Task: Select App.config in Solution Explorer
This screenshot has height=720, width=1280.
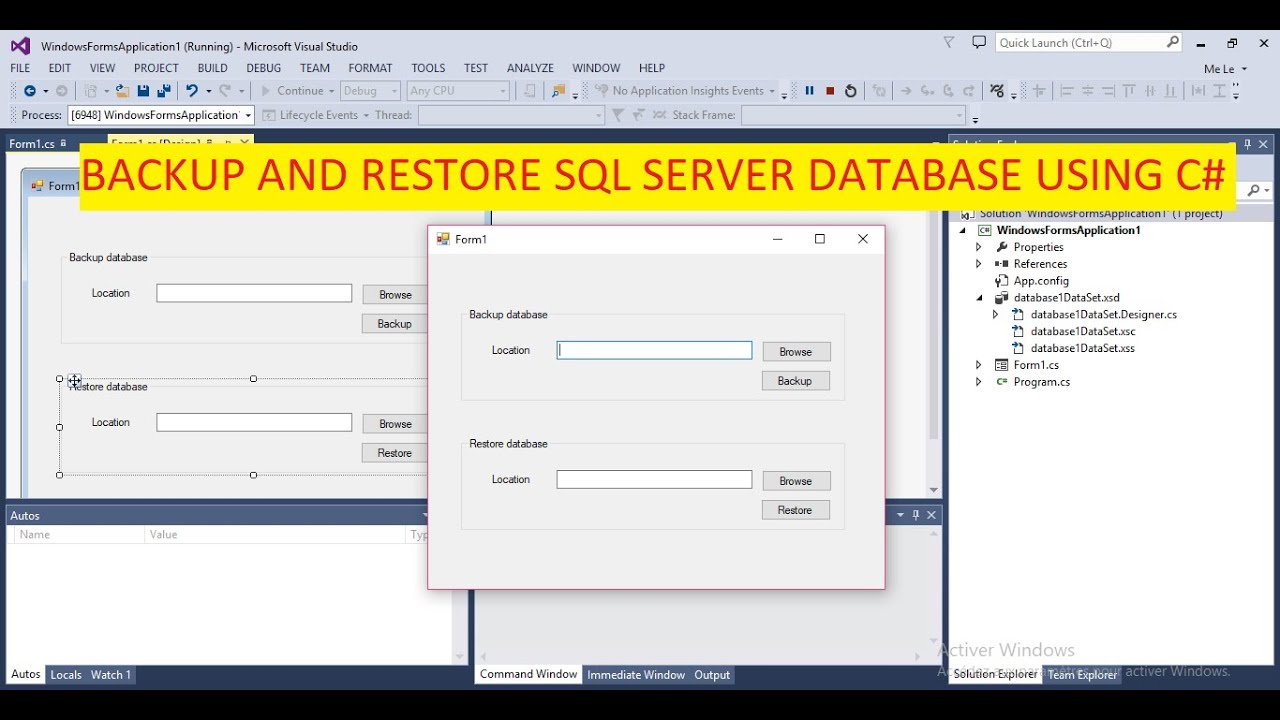Action: coord(1041,281)
